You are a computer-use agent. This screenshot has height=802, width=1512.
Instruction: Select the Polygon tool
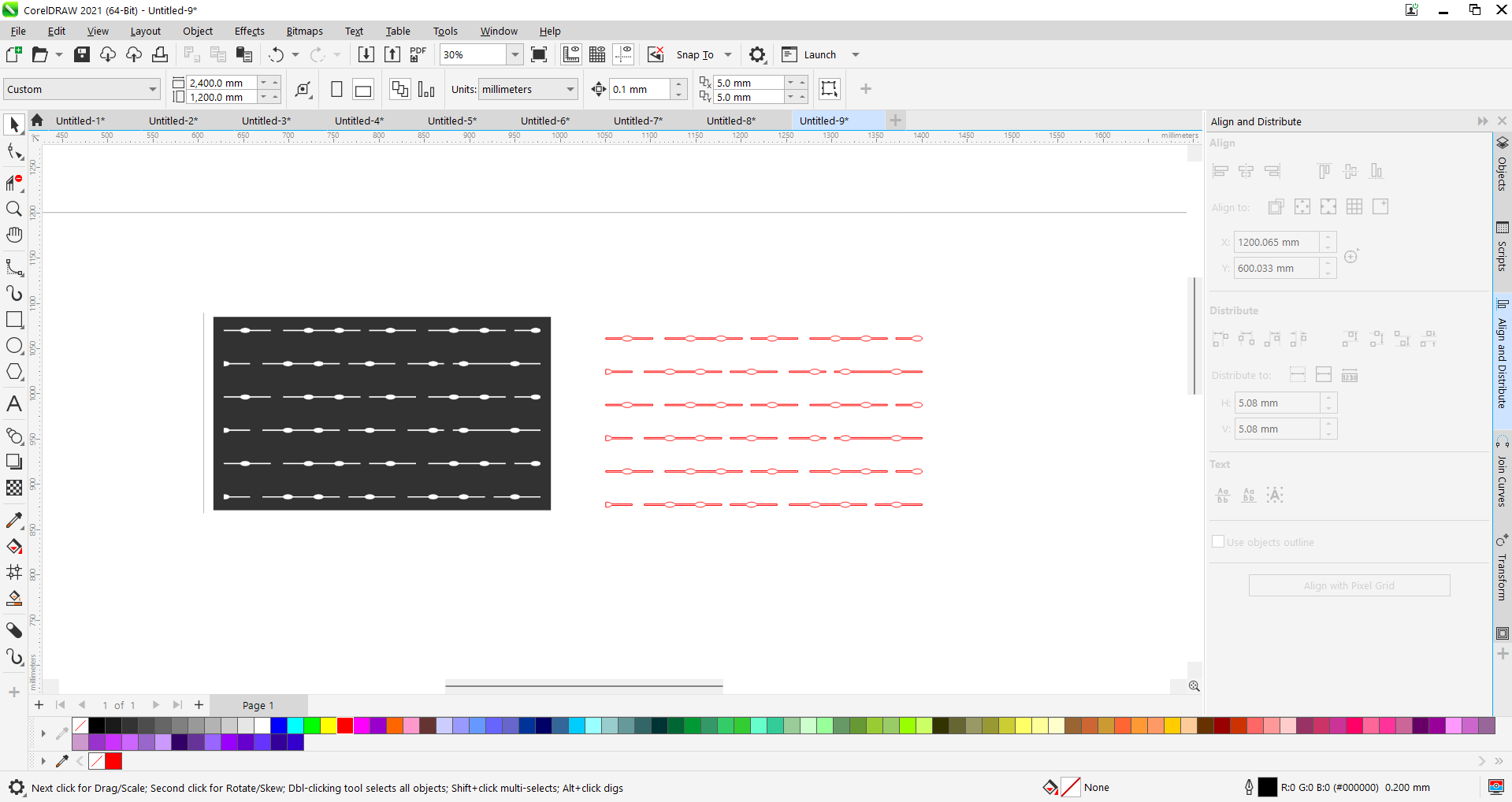(14, 372)
